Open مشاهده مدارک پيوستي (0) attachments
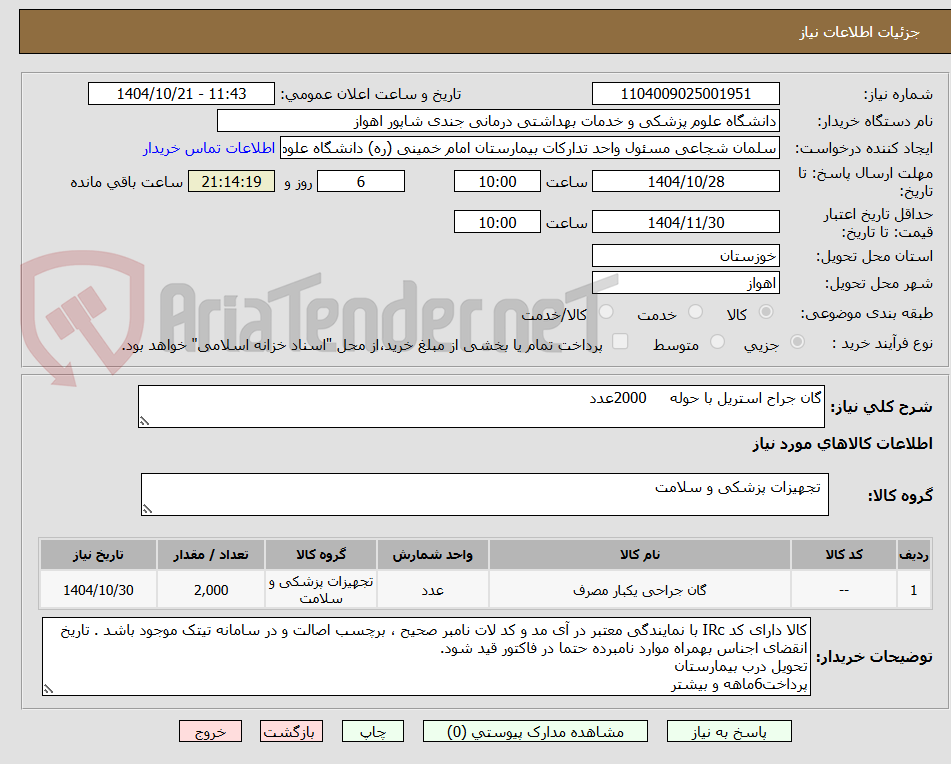951x764 pixels. (x=535, y=731)
